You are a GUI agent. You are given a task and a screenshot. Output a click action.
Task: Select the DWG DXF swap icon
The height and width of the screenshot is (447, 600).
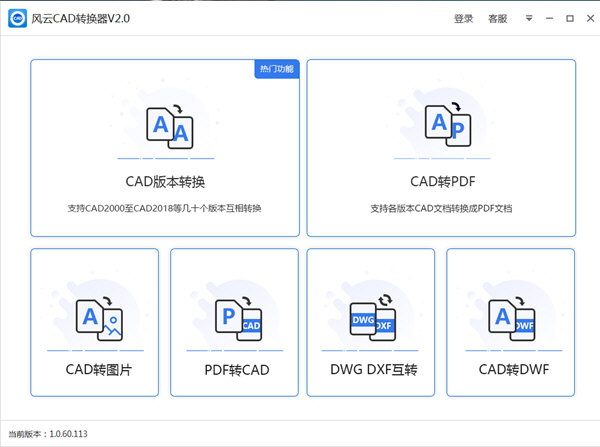373,317
